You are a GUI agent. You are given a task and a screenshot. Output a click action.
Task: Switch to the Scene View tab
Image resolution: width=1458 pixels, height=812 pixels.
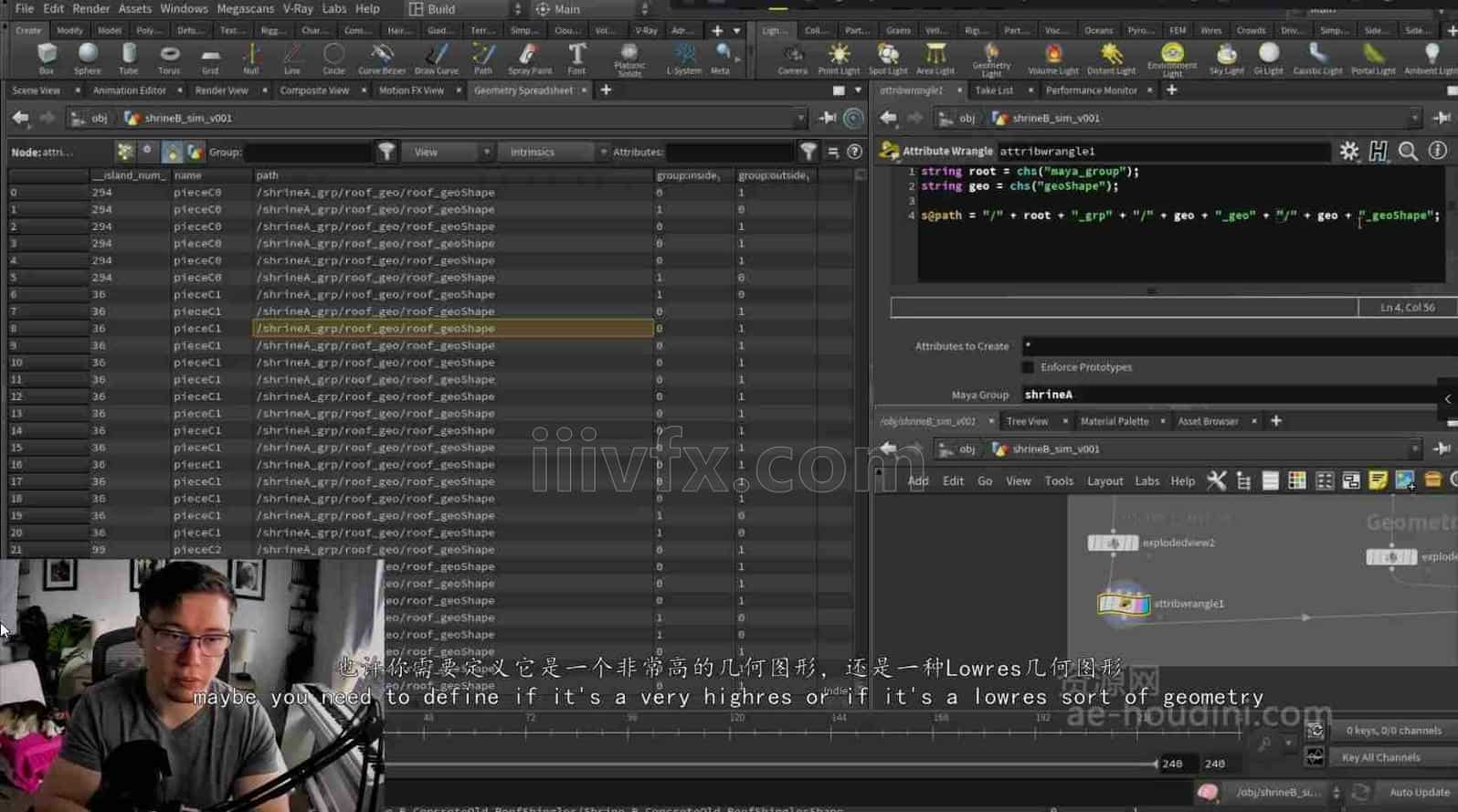36,90
